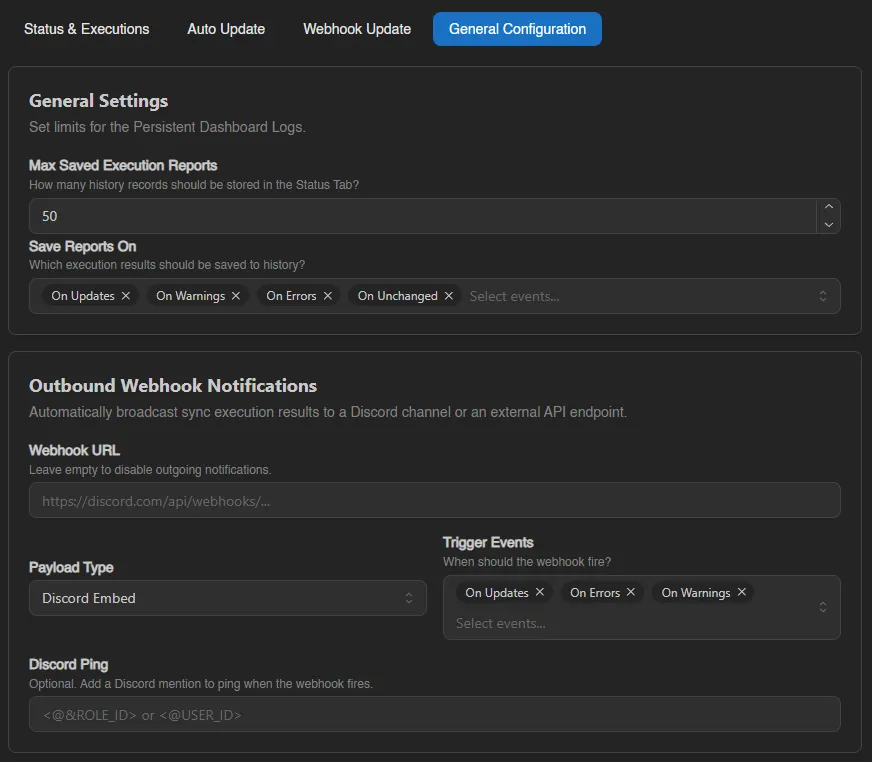Expand the Trigger Events dropdown chevron
The width and height of the screenshot is (872, 762).
point(823,607)
